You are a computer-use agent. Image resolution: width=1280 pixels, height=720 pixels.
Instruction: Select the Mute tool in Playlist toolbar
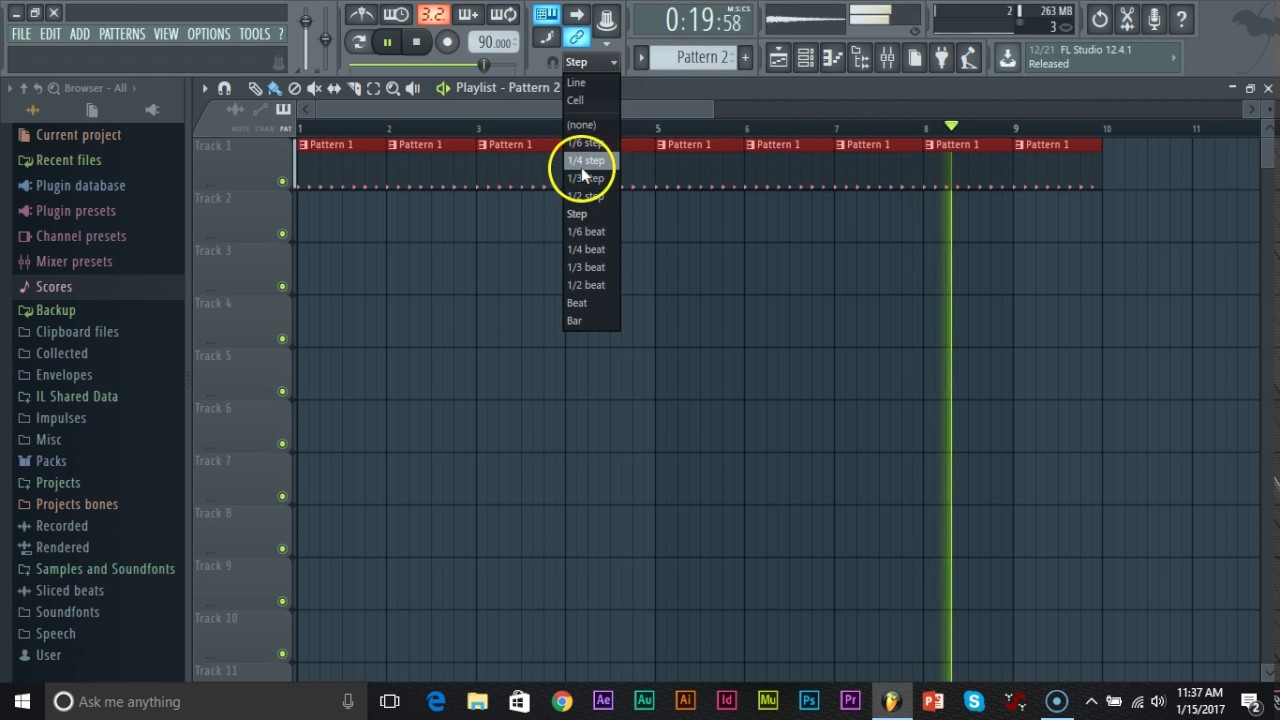[314, 88]
